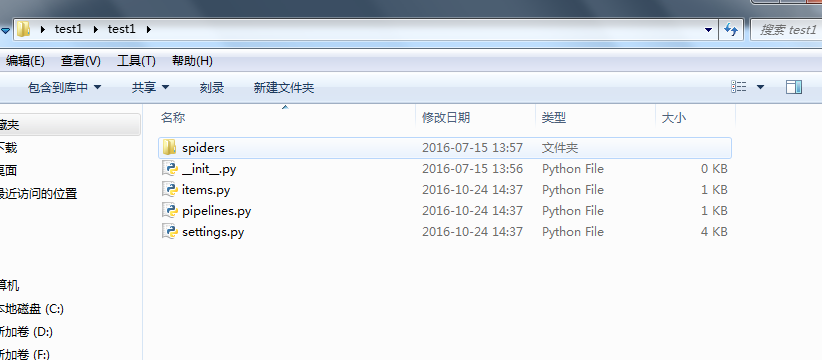This screenshot has width=822, height=360.
Task: Click the second test1 breadcrumb
Action: [x=122, y=29]
